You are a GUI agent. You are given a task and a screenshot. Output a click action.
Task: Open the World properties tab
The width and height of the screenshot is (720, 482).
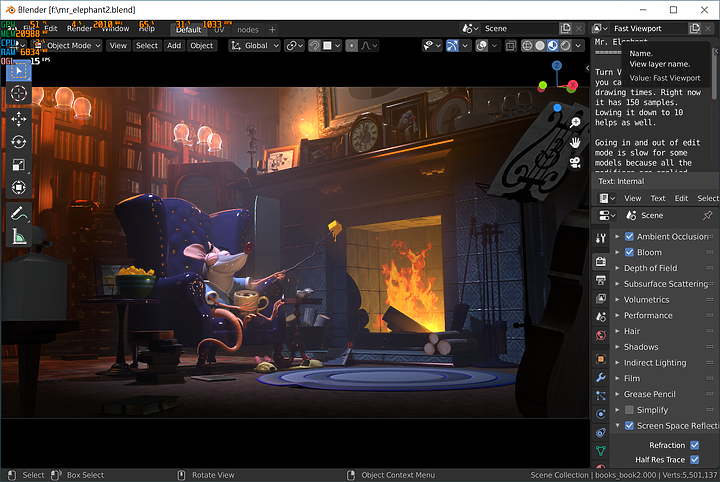coord(601,335)
